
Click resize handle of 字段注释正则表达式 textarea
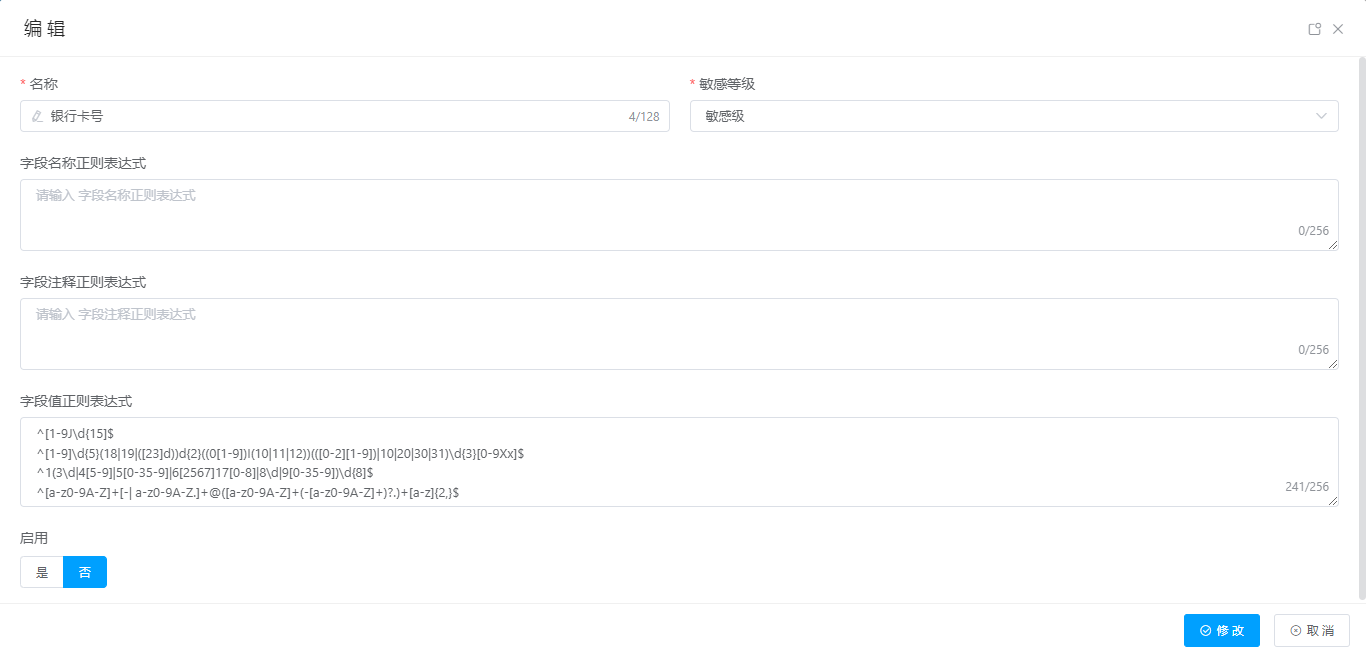point(1333,364)
